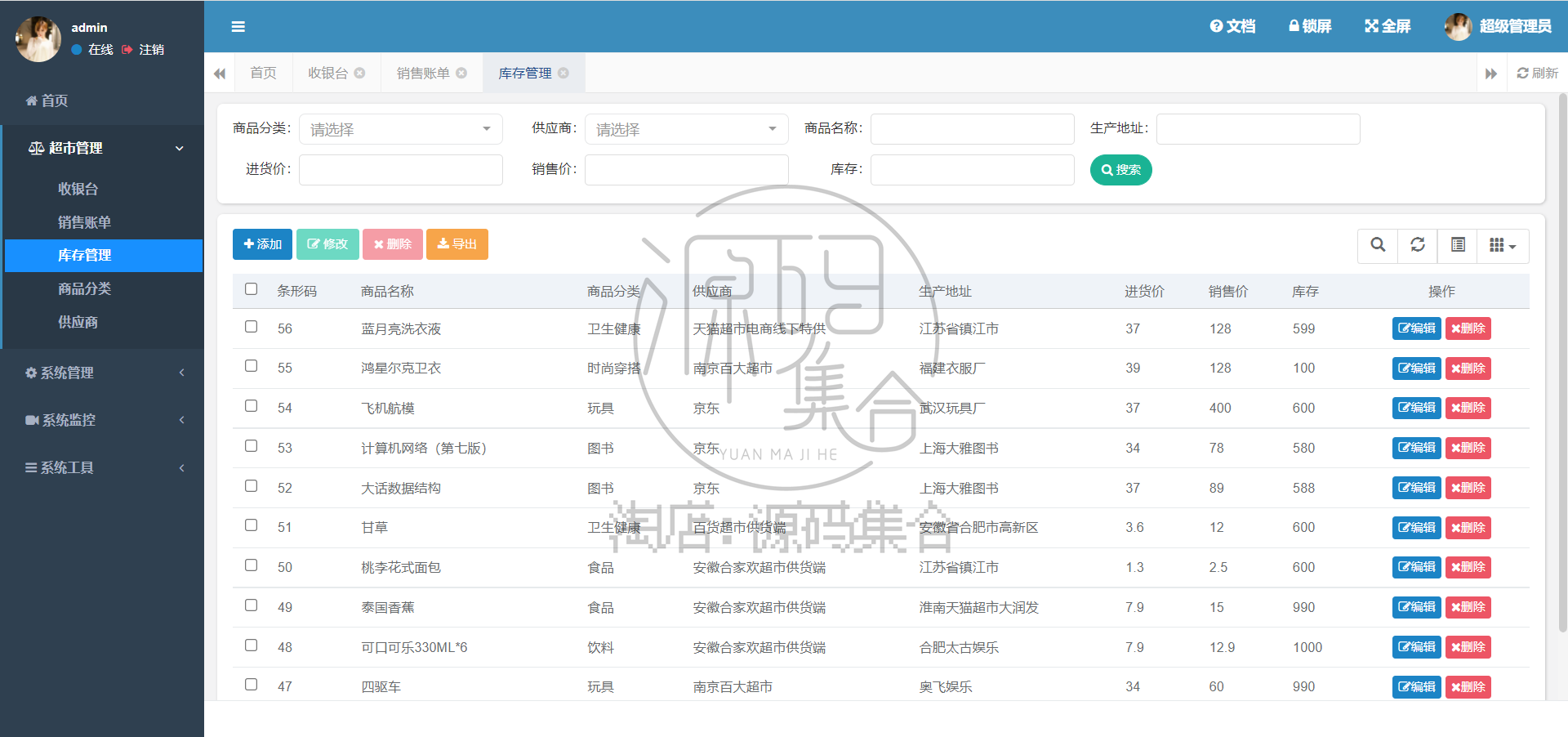Click 注销 to log out
This screenshot has width=1568, height=737.
(143, 50)
